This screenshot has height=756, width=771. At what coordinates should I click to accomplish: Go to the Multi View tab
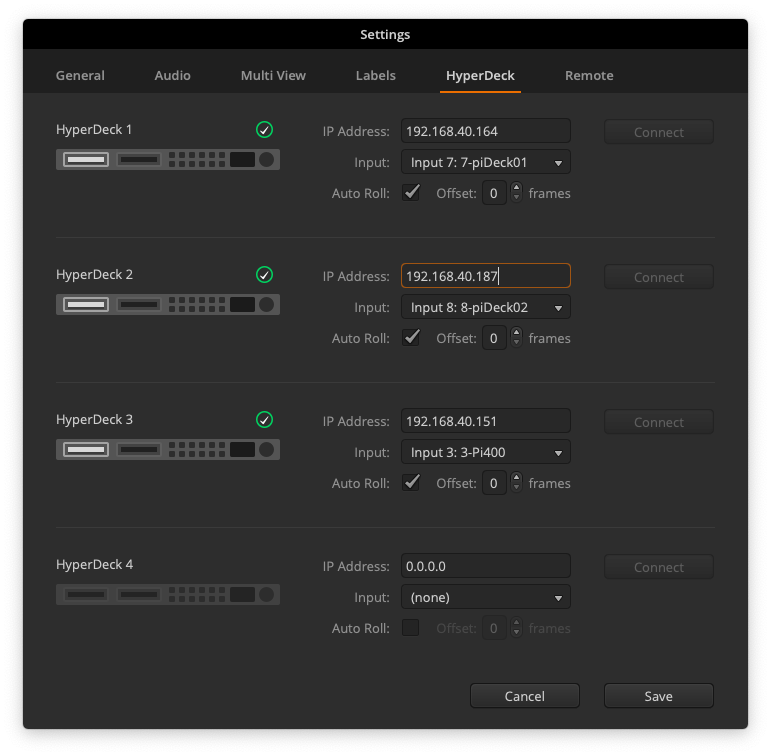pos(273,75)
